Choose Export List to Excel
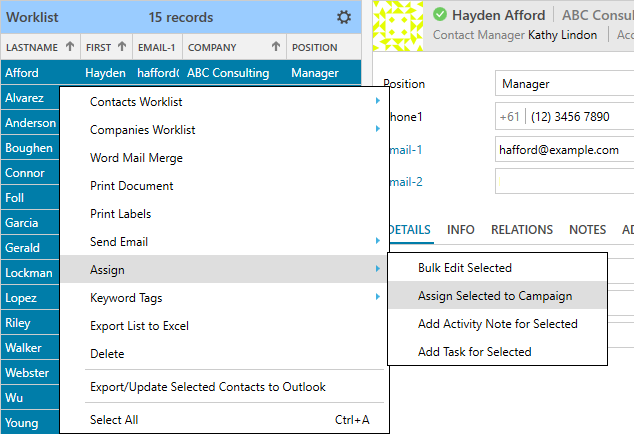This screenshot has height=434, width=634. [139, 326]
